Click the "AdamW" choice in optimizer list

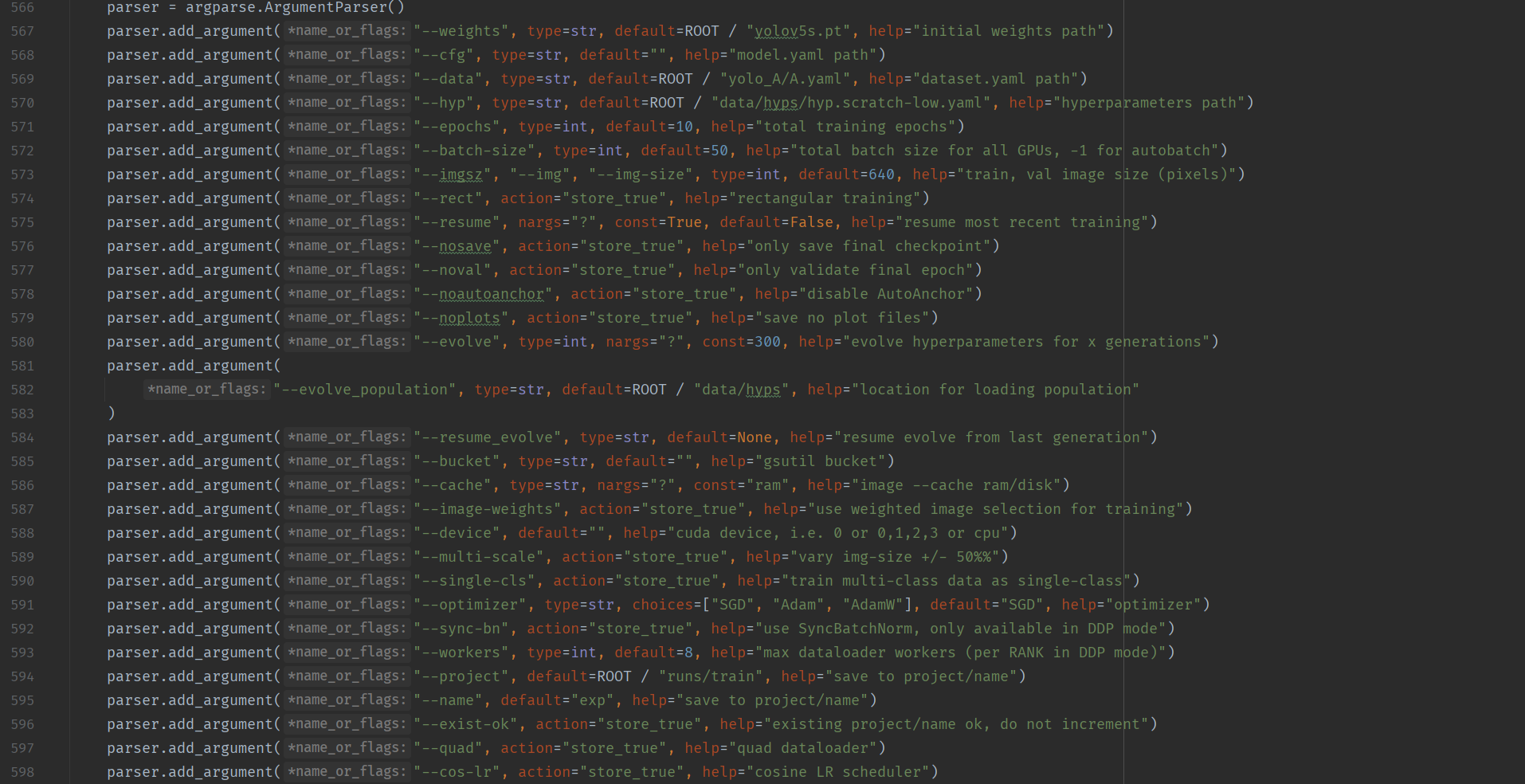coord(872,605)
